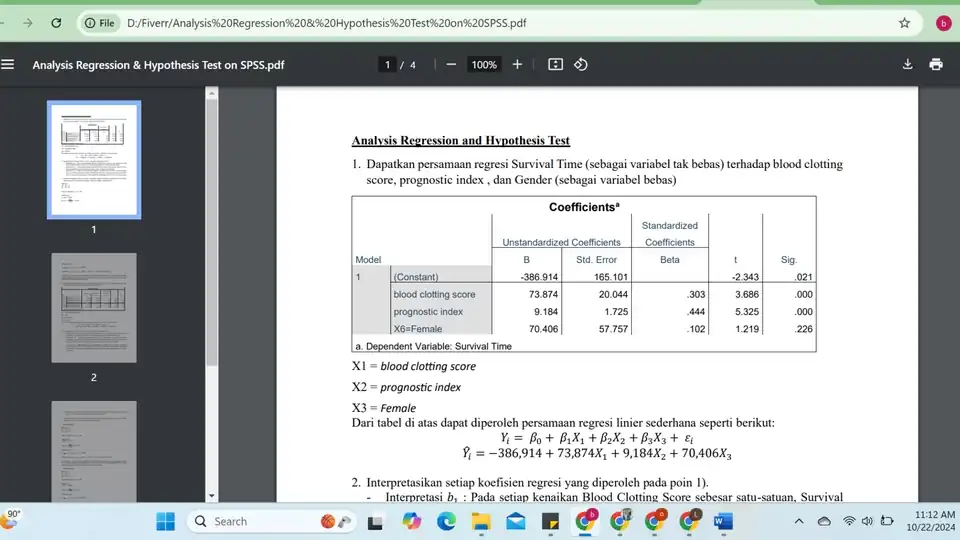Select page 2 thumbnail
960x540 pixels.
pyautogui.click(x=94, y=308)
